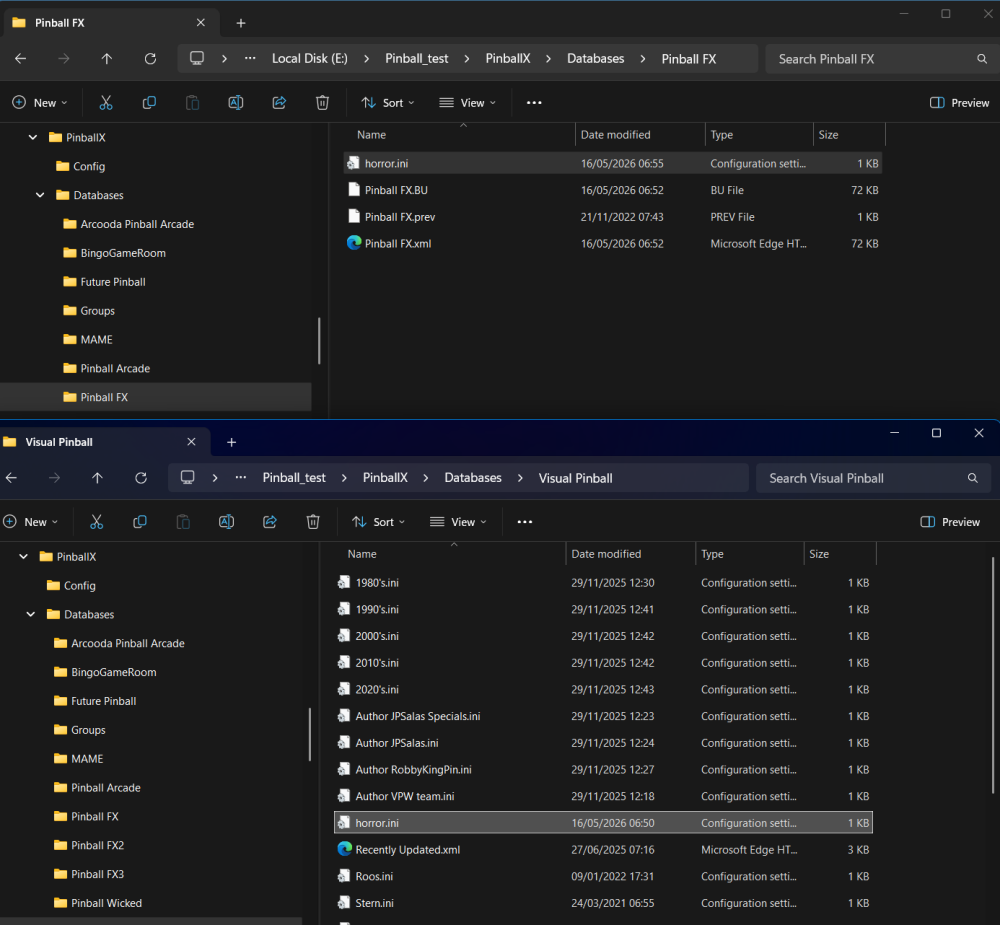Collapse Databases tree node in Visual Pinball window

[x=31, y=614]
